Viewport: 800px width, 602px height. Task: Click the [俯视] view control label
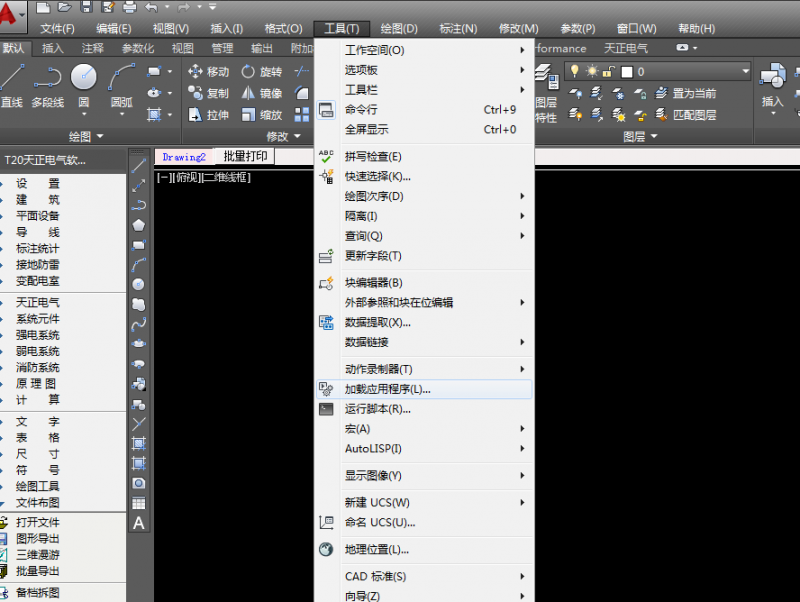186,177
